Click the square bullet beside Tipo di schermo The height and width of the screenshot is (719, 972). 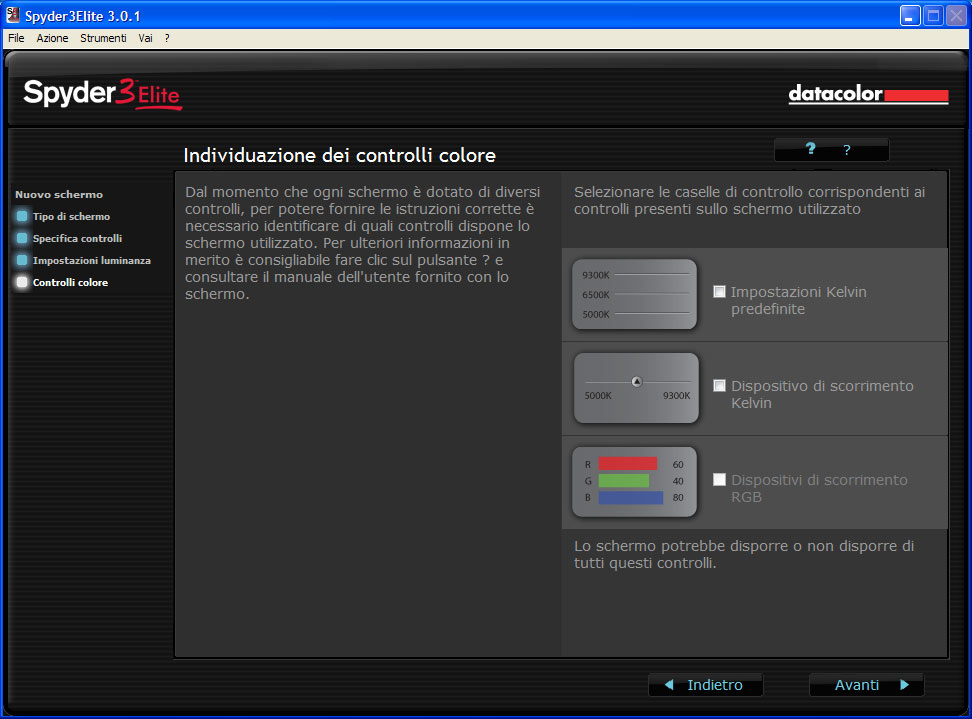tap(22, 216)
